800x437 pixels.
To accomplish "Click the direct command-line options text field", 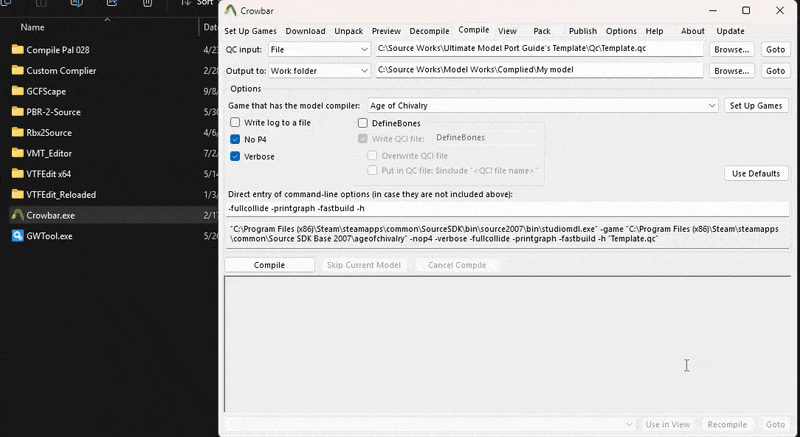I will click(x=508, y=209).
